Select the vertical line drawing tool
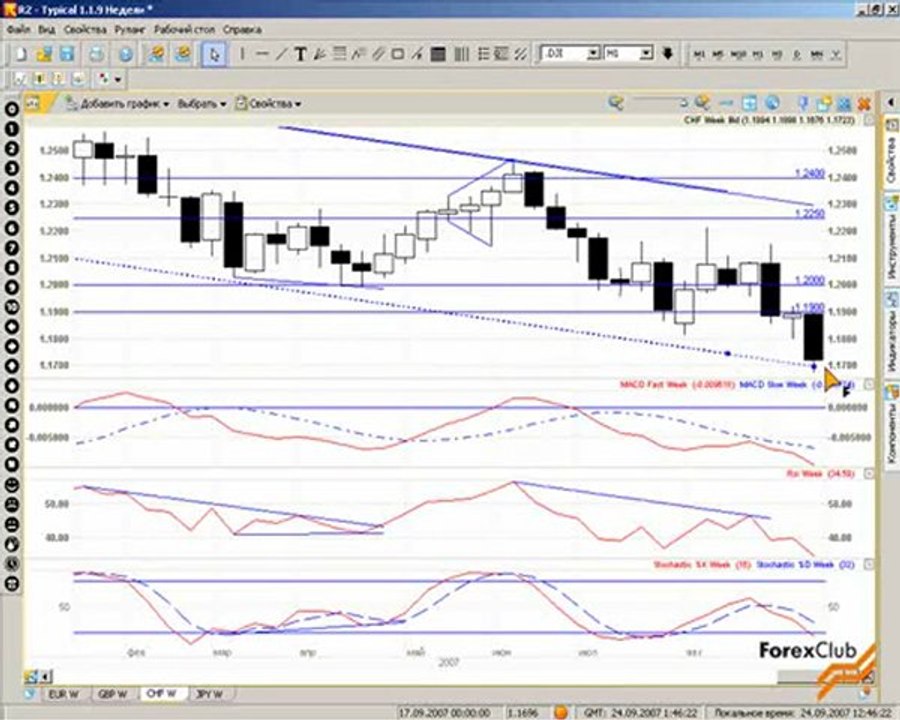Viewport: 900px width, 720px height. (242, 54)
